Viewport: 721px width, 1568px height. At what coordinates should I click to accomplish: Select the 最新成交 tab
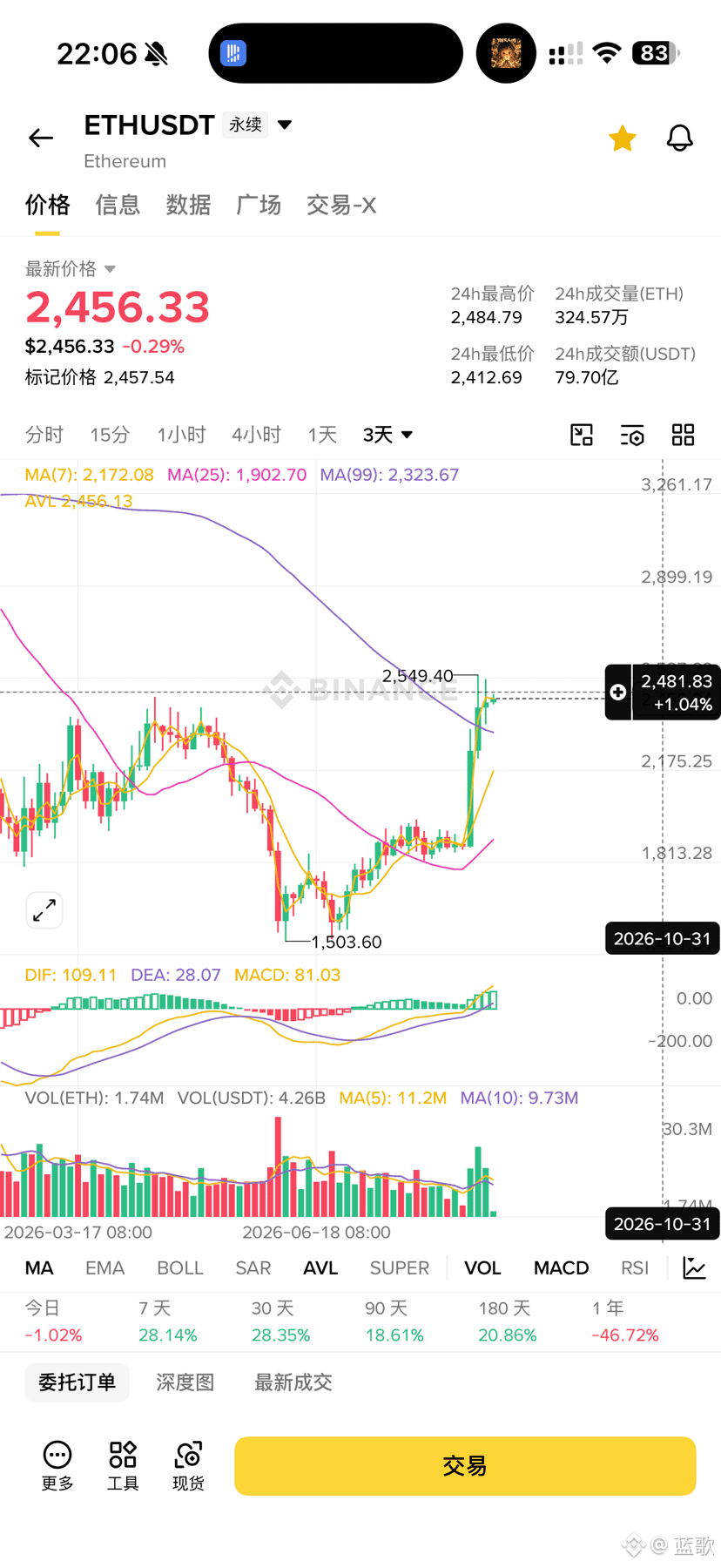(x=293, y=1382)
